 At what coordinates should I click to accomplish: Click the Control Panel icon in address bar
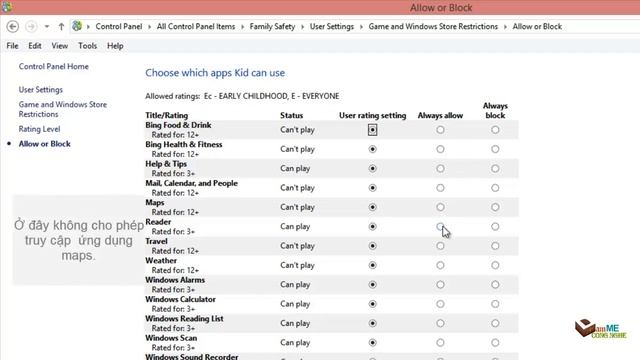(77, 26)
